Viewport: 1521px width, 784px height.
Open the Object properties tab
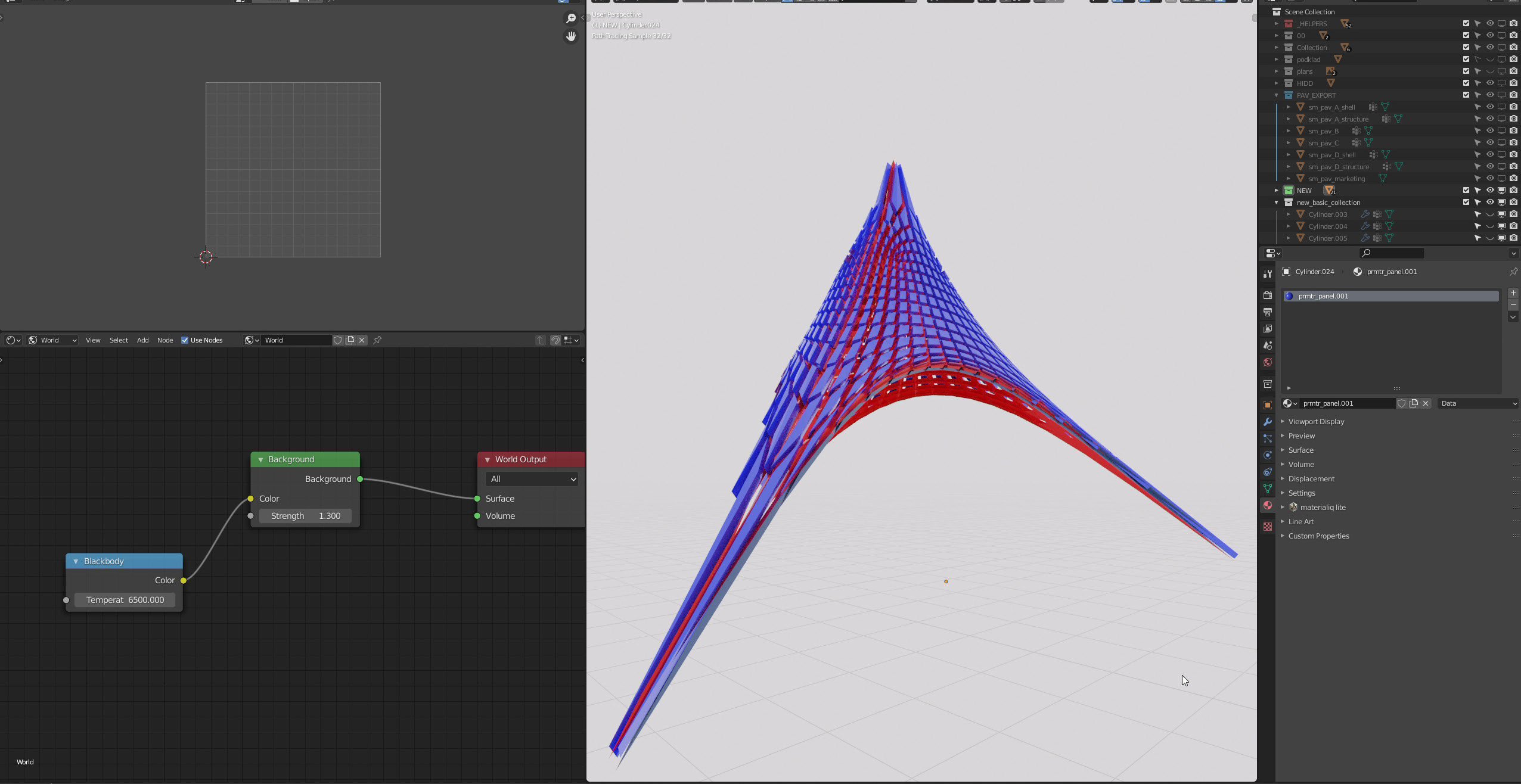[1267, 405]
